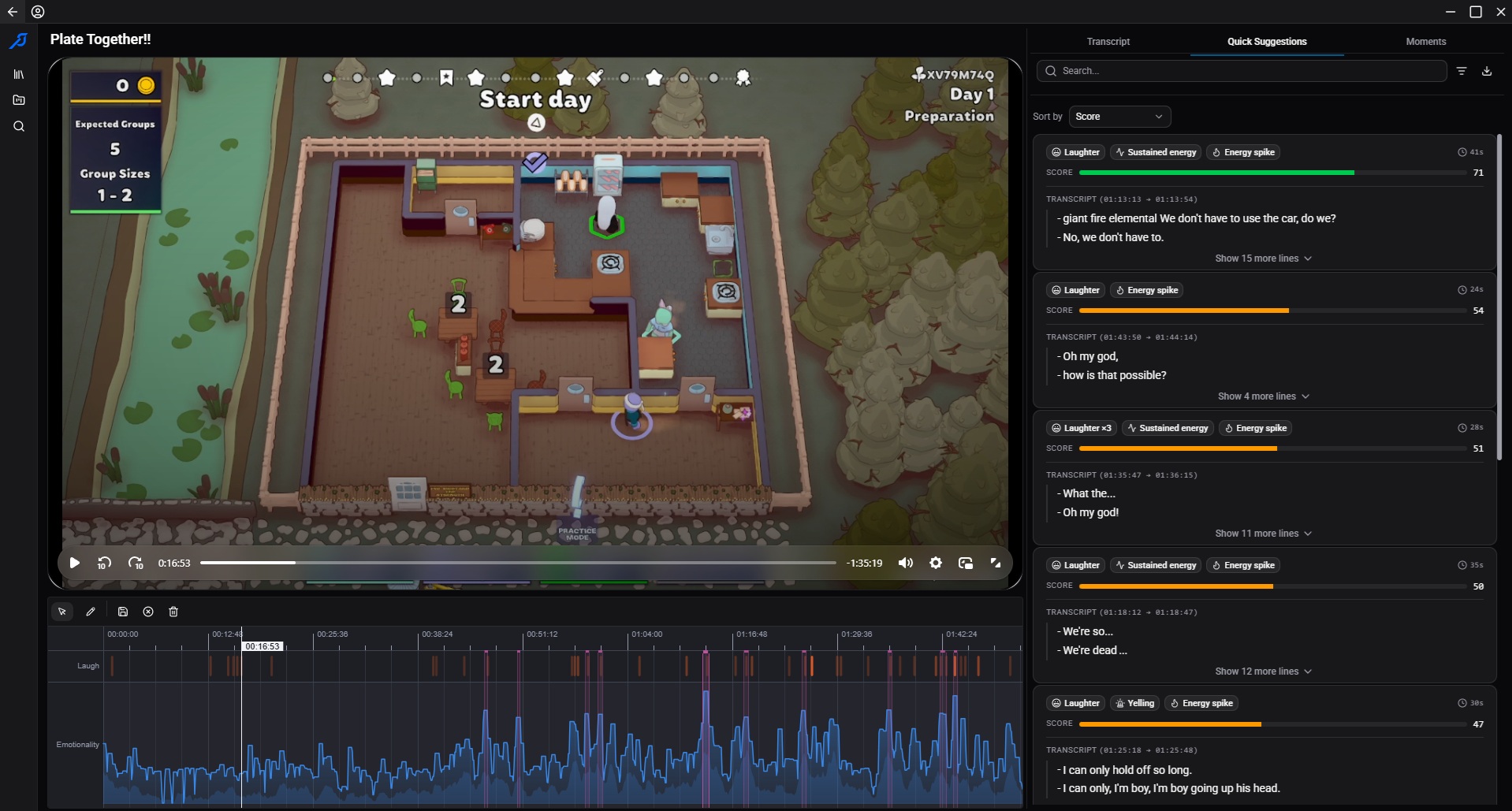This screenshot has height=811, width=1512.
Task: Open the filter icon beside search
Action: [1462, 71]
